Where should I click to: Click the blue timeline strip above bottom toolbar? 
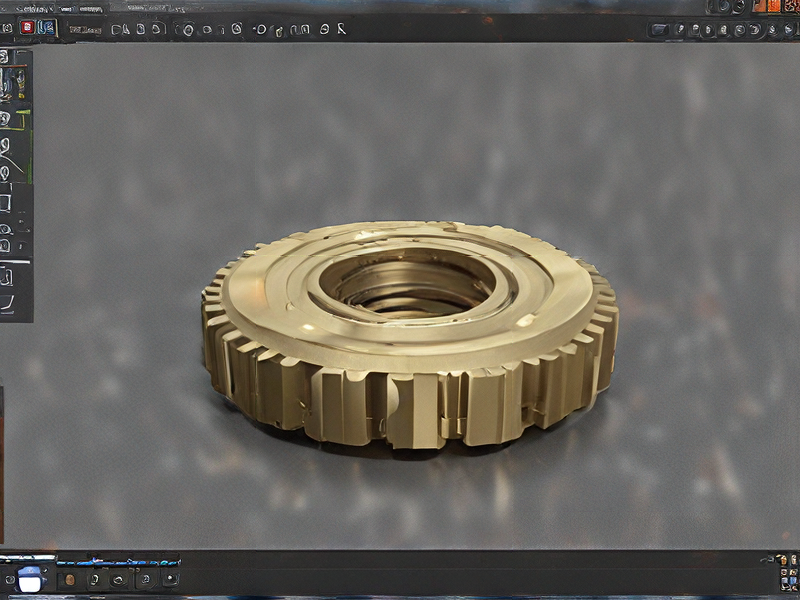point(118,562)
